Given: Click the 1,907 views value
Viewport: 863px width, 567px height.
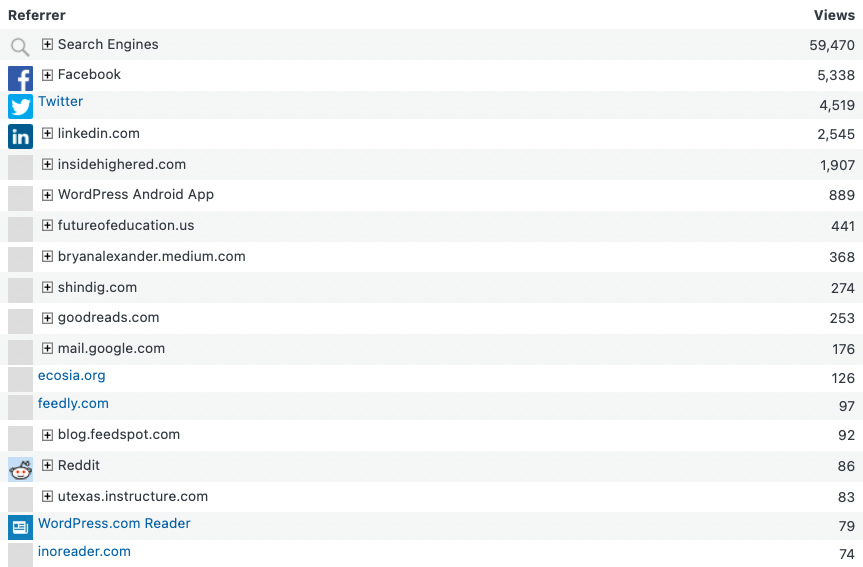Looking at the screenshot, I should (837, 165).
